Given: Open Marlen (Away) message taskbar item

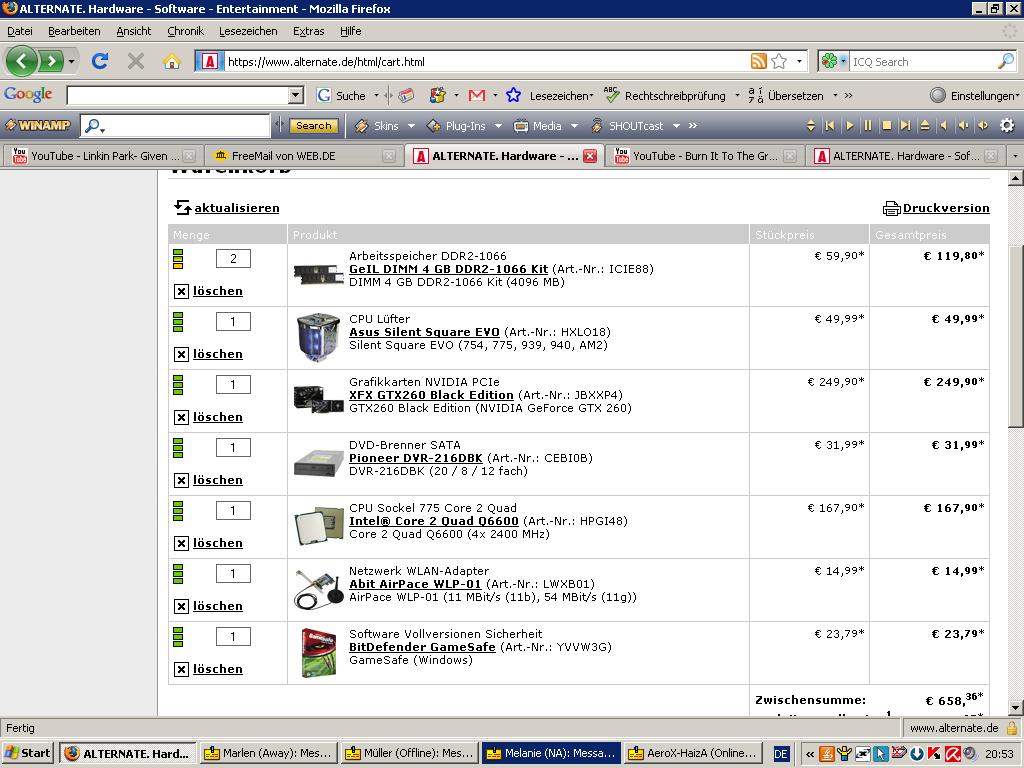Looking at the screenshot, I should (x=269, y=753).
